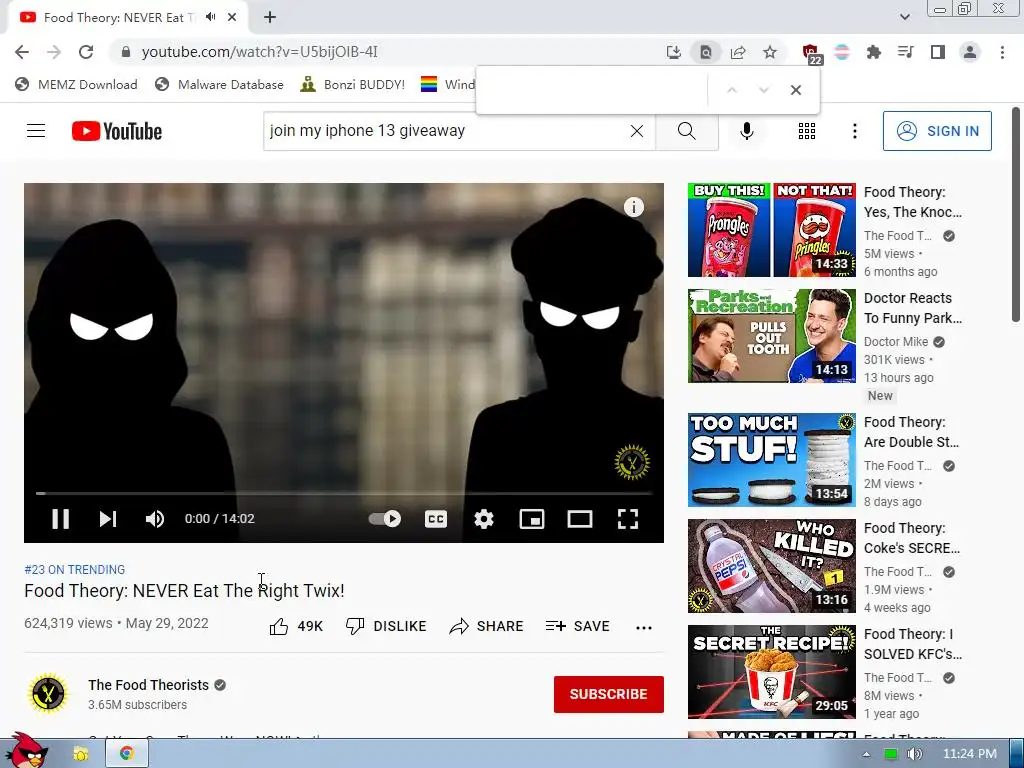Mute the tab via speaker icon
Viewport: 1024px width, 768px height.
pyautogui.click(x=210, y=17)
